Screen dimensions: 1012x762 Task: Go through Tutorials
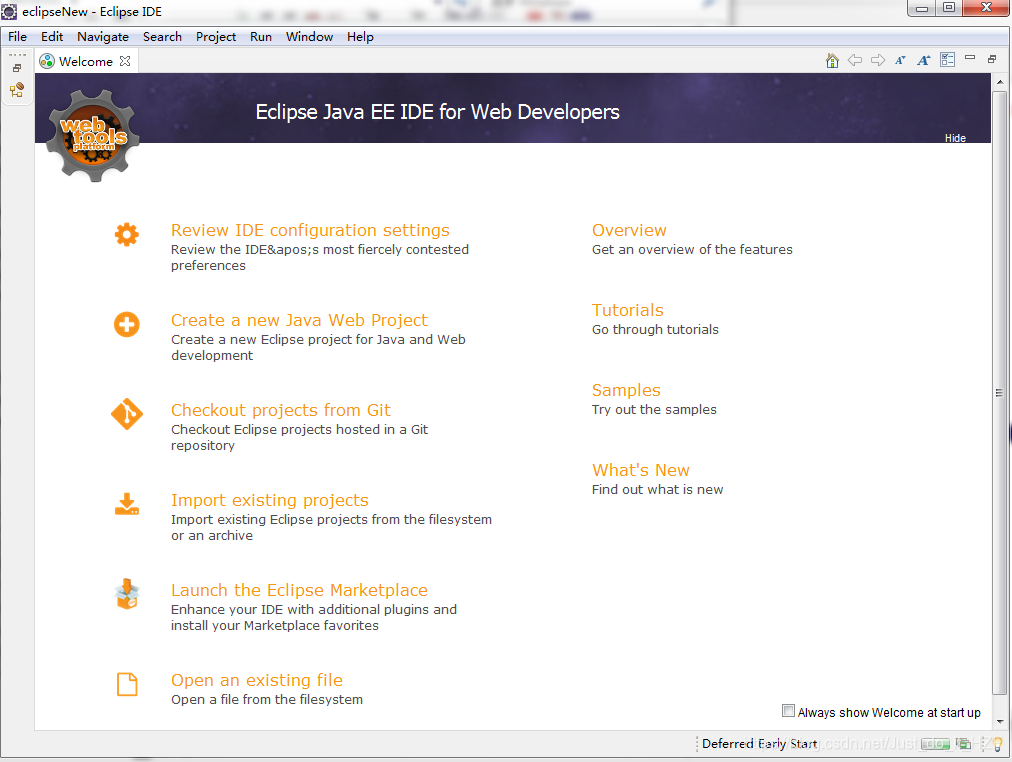tap(628, 310)
